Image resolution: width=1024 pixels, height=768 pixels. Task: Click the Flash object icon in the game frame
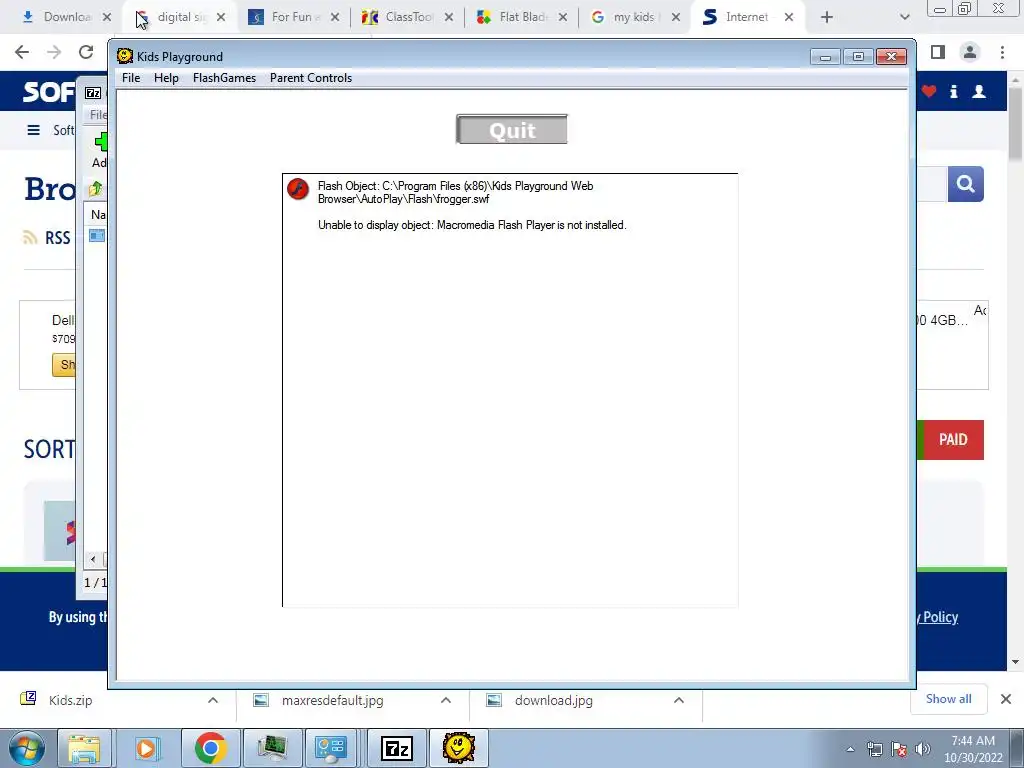coord(298,189)
